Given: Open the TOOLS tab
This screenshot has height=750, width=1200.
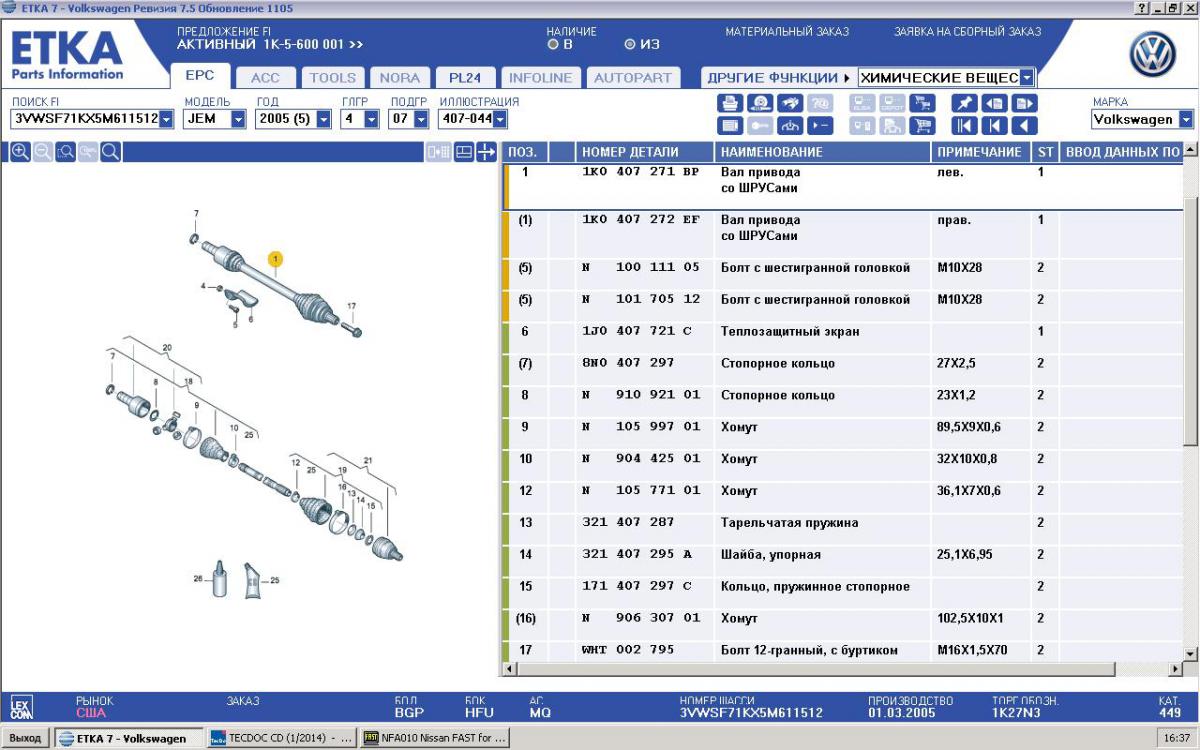Looking at the screenshot, I should (333, 77).
